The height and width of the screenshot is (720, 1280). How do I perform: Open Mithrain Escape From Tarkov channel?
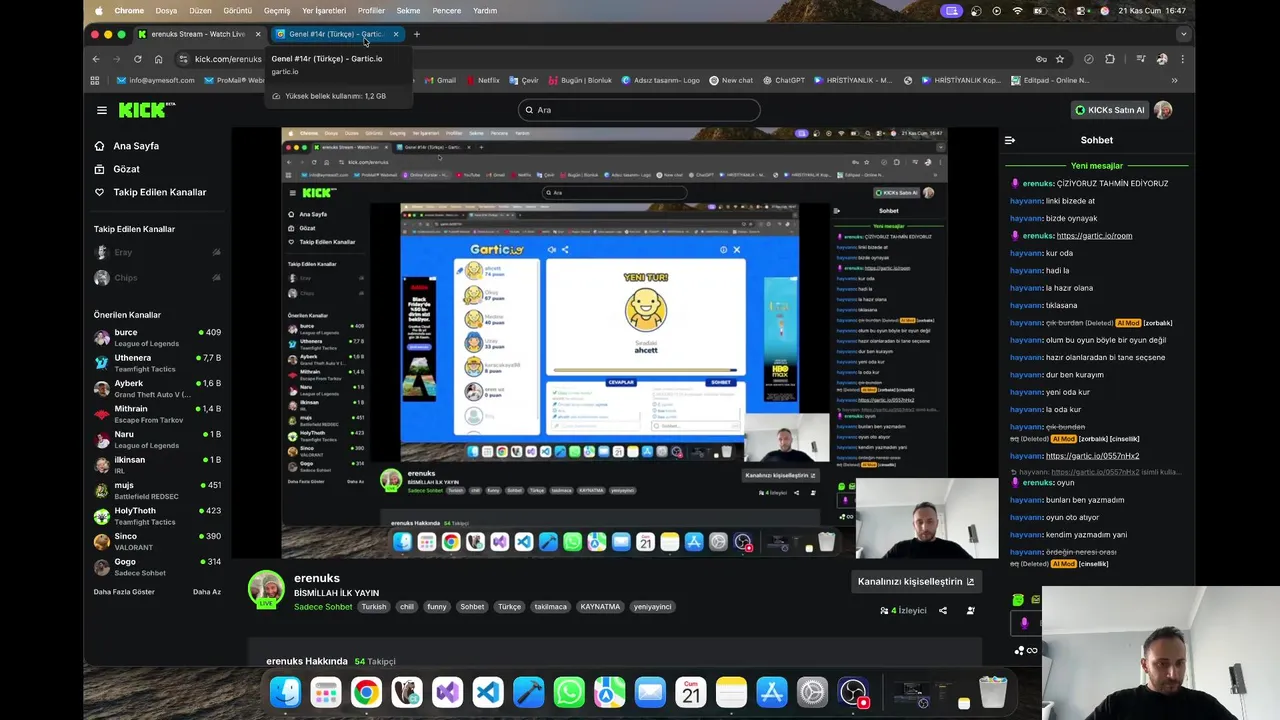coord(157,414)
